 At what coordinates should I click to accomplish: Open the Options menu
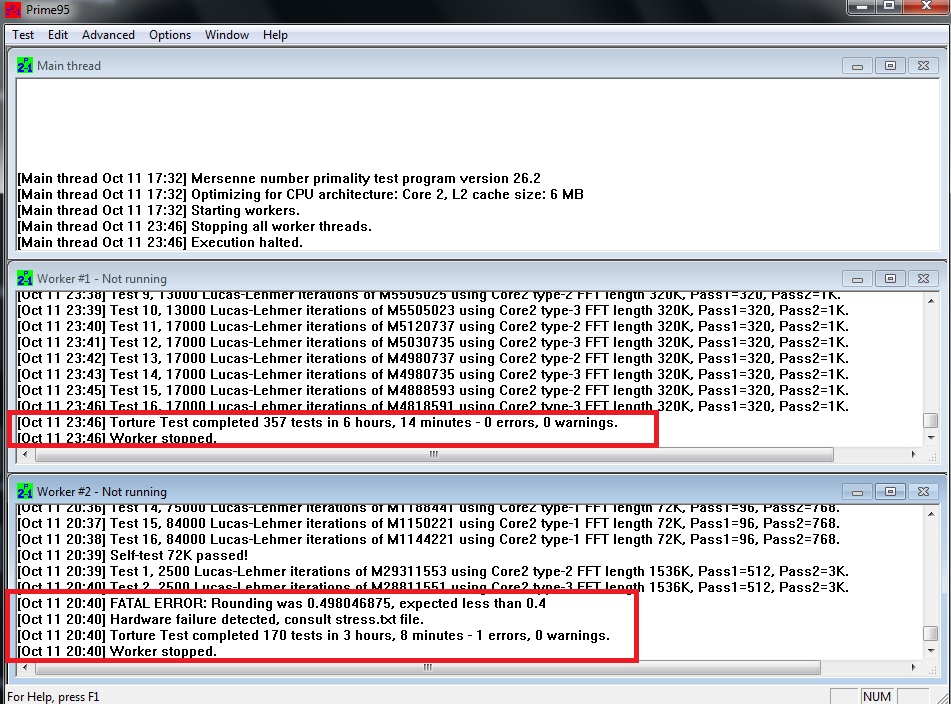[170, 35]
